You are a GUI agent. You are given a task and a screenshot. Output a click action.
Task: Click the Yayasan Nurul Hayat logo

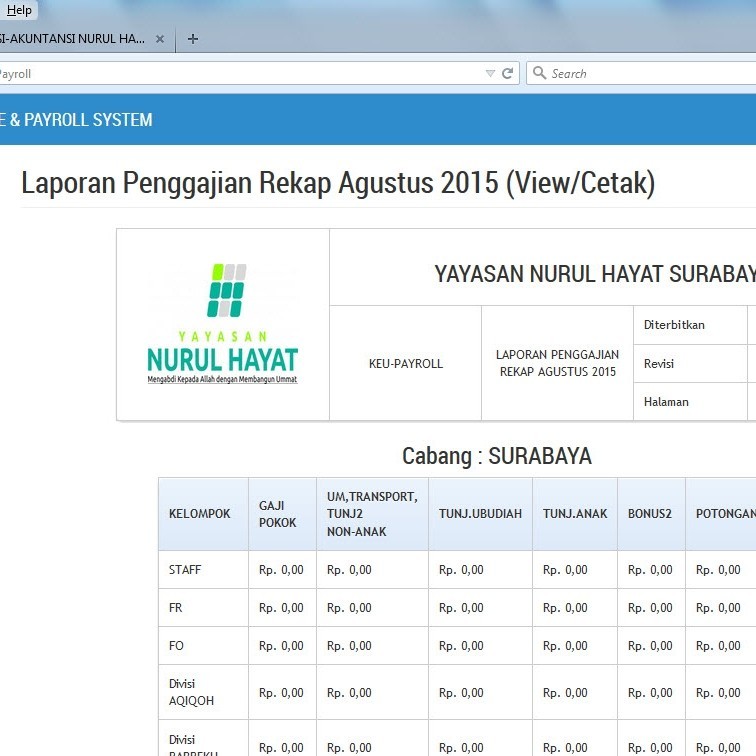tap(222, 324)
